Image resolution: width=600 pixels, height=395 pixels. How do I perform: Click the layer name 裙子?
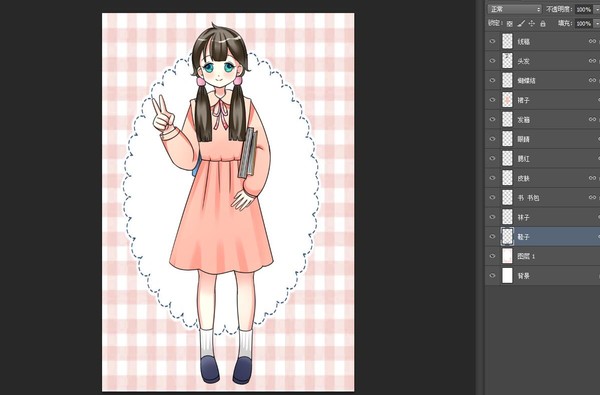pos(523,100)
